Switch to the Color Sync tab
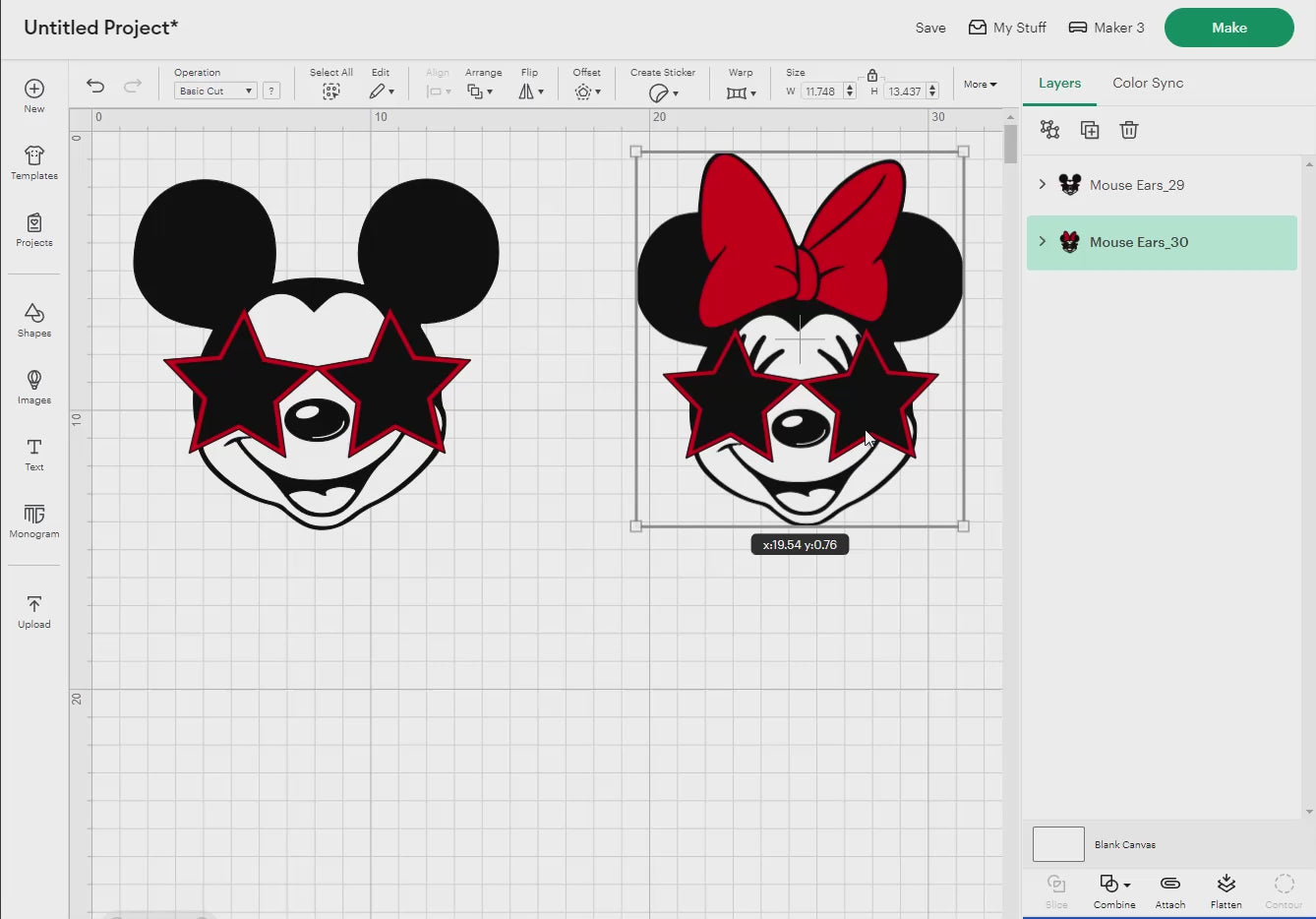 click(1148, 84)
